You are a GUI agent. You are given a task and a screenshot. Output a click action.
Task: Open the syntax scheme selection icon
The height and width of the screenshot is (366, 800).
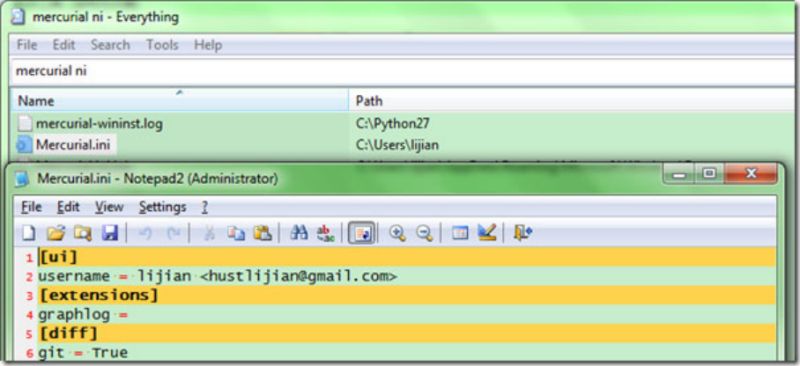460,233
